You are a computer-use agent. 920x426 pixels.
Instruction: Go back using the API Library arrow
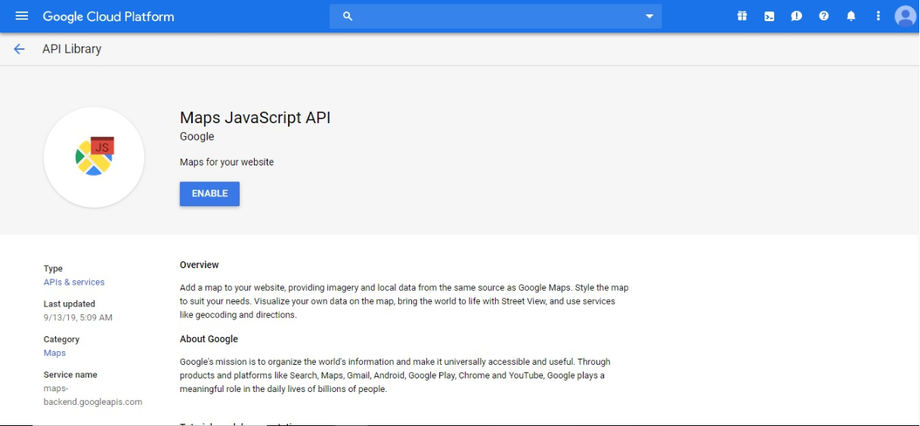coord(19,49)
